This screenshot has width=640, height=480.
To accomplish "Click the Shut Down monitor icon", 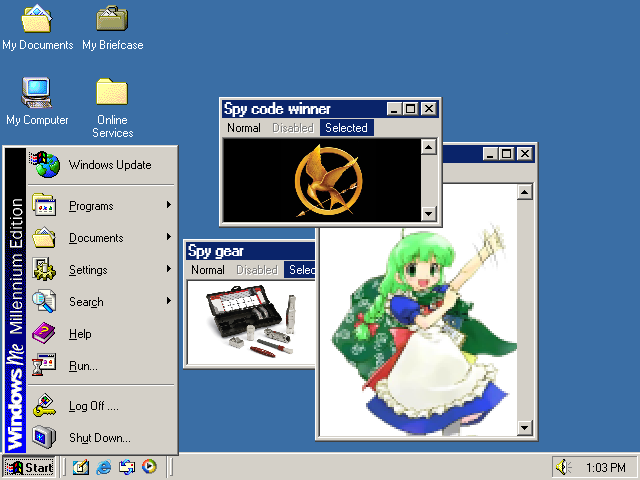I will click(x=44, y=437).
